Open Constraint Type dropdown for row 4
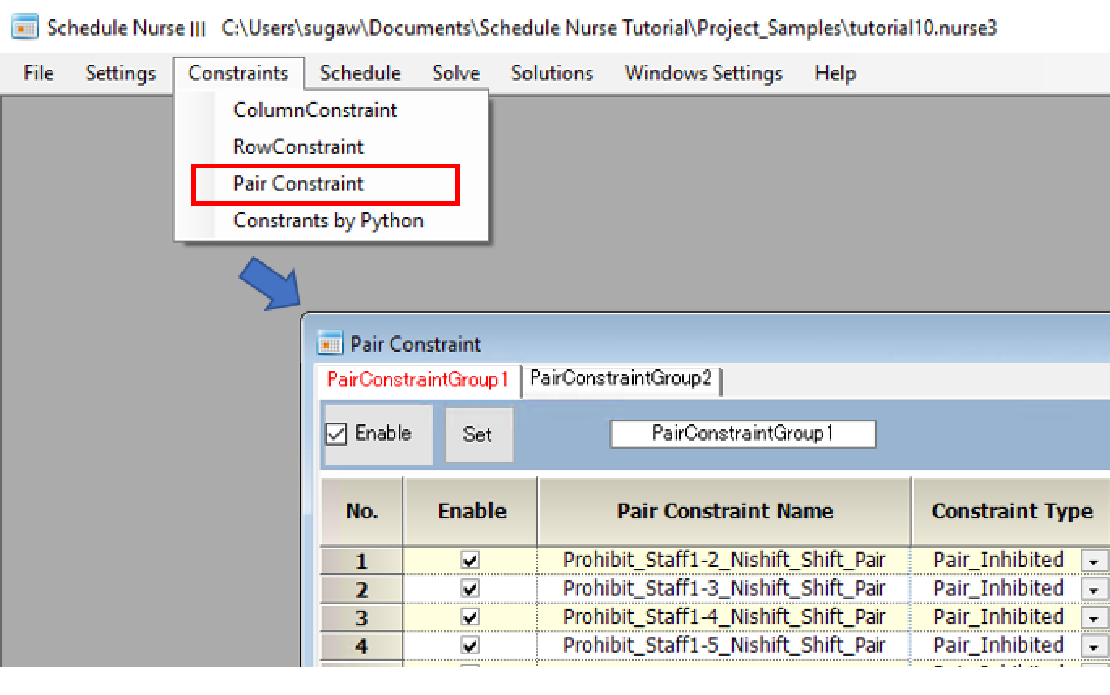The width and height of the screenshot is (1110, 695). 1094,646
